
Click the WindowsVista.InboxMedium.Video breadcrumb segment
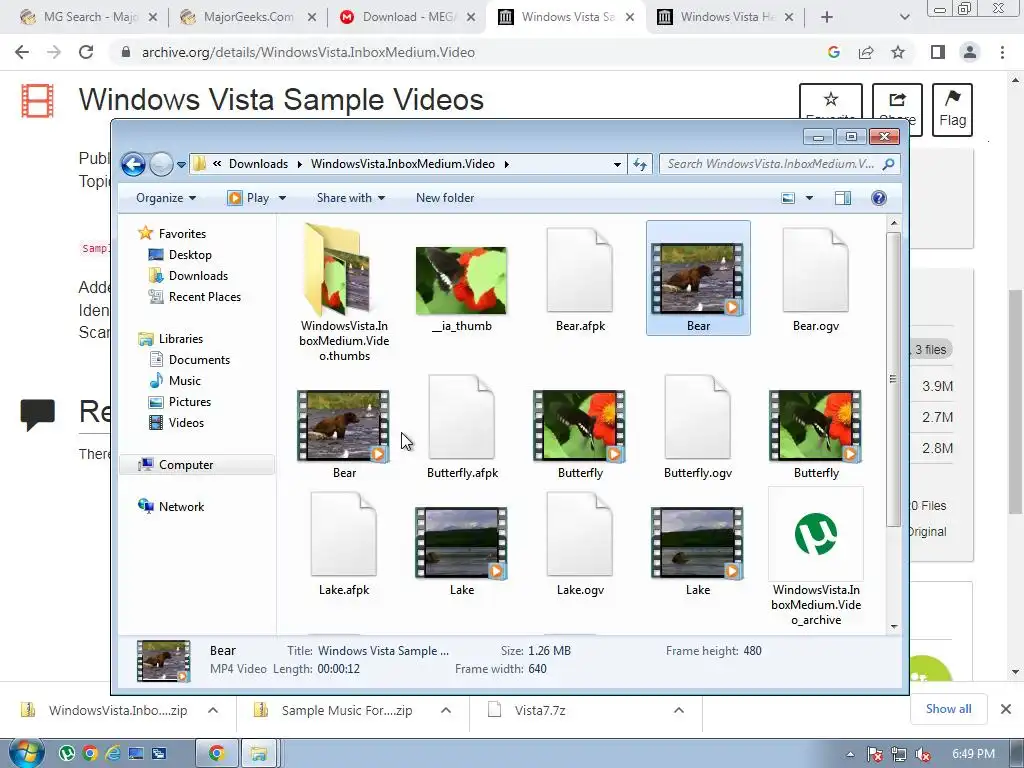402,164
